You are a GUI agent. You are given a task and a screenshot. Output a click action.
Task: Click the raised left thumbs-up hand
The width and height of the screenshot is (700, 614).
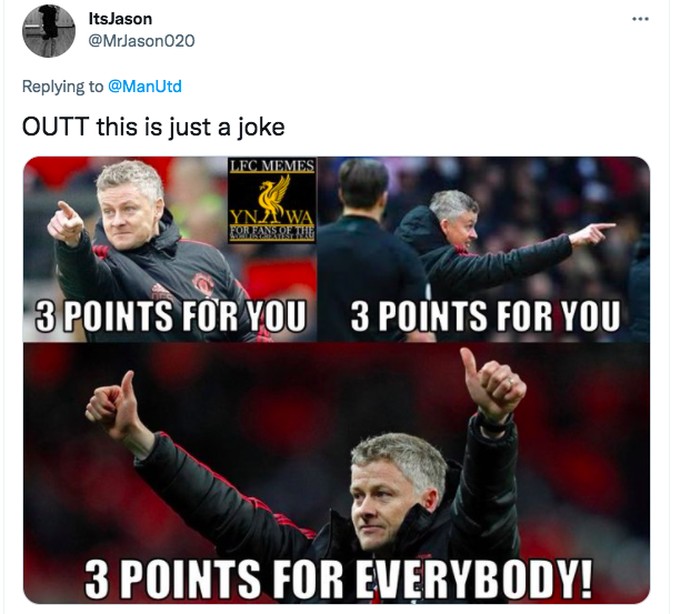pyautogui.click(x=113, y=405)
